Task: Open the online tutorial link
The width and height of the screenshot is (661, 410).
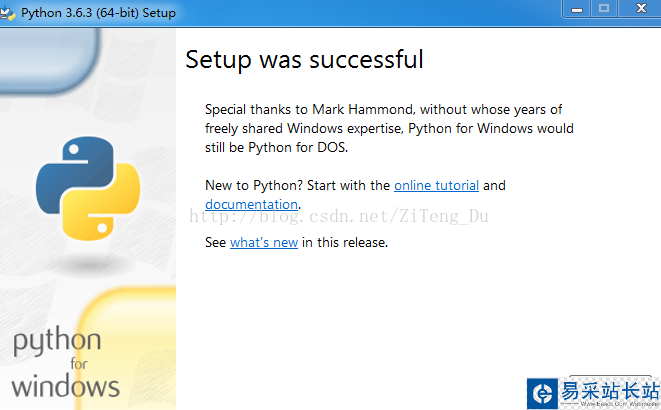Action: [436, 185]
